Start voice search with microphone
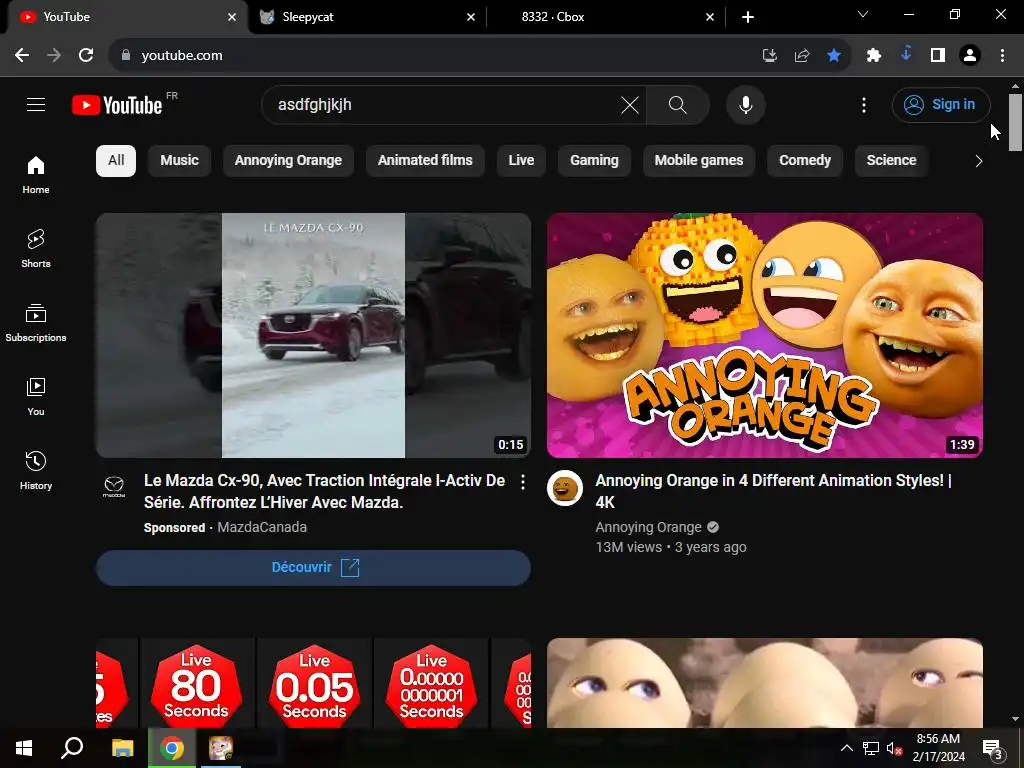The width and height of the screenshot is (1024, 768). coord(746,104)
